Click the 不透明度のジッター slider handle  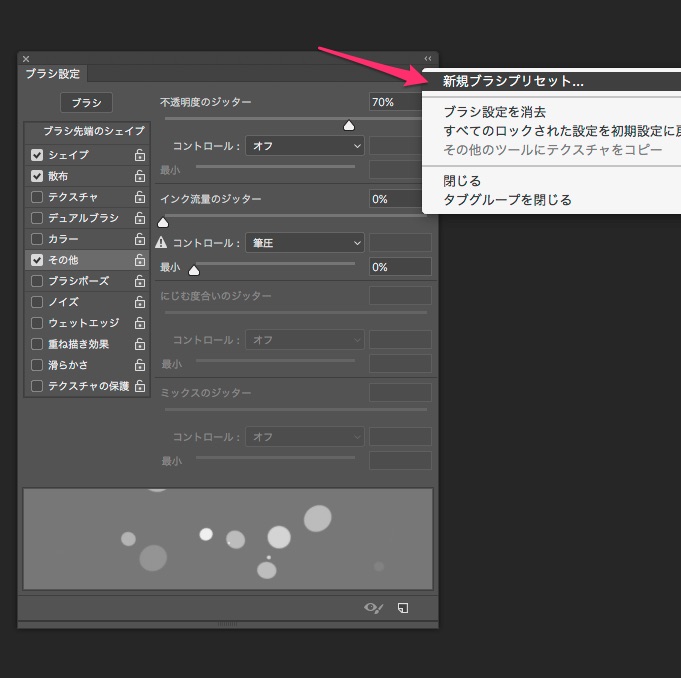pyautogui.click(x=349, y=125)
